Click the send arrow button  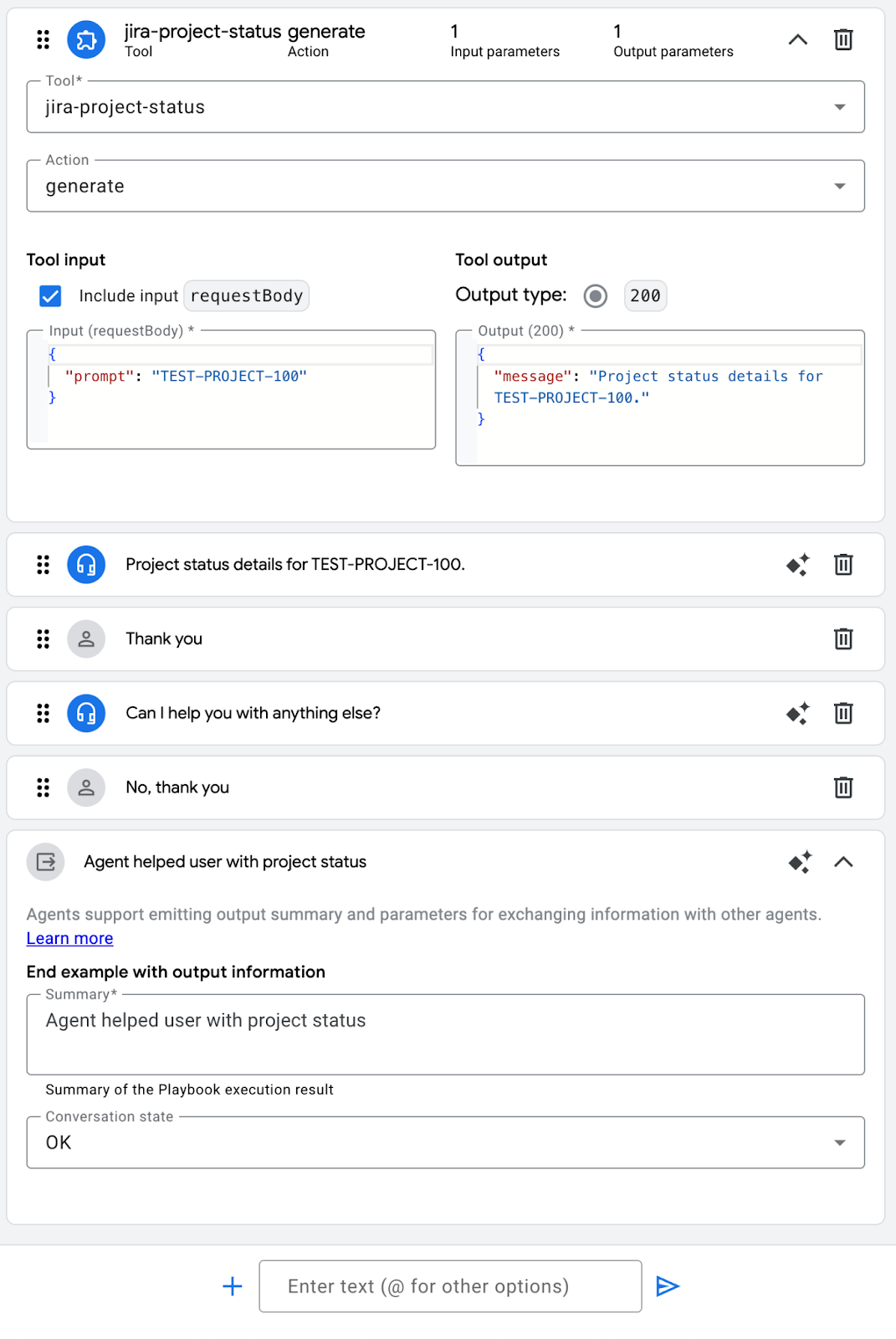[667, 1286]
